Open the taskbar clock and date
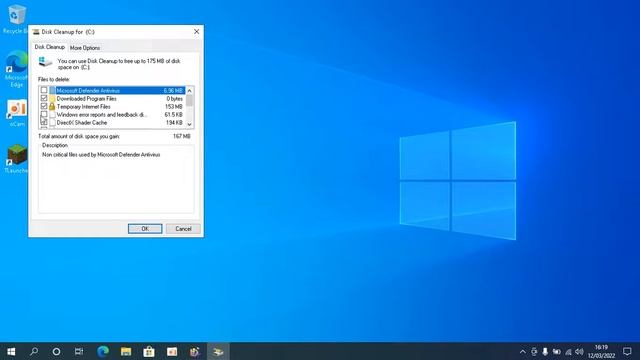This screenshot has width=640, height=360. (601, 351)
